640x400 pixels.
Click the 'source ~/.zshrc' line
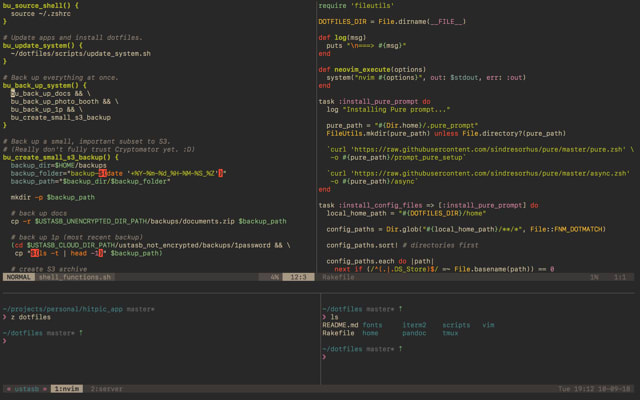[41, 14]
